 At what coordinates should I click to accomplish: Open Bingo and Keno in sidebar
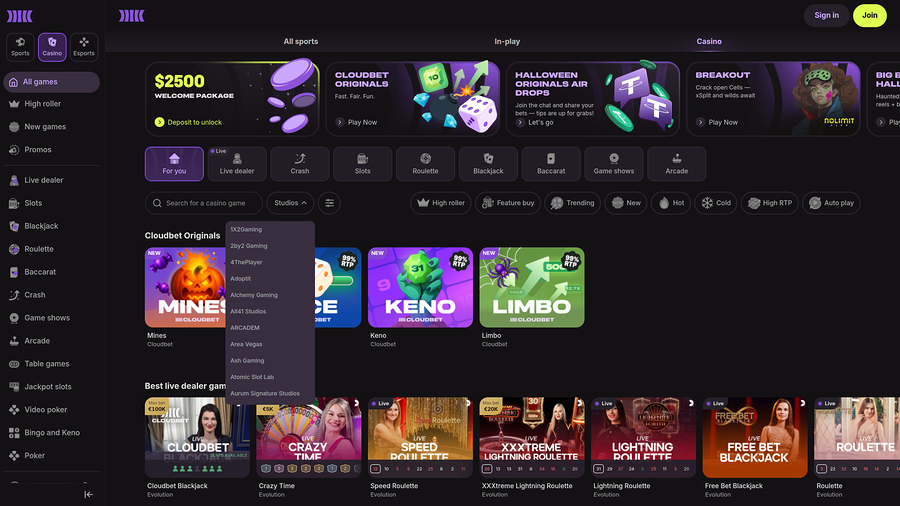(x=51, y=433)
